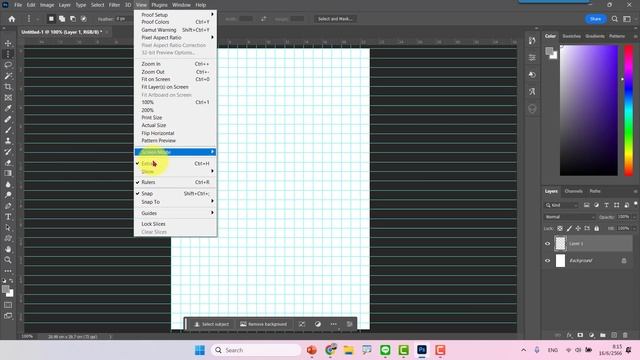Open workspace switcher dropdown icon
Image resolution: width=640 pixels, height=360 pixels.
tap(627, 19)
